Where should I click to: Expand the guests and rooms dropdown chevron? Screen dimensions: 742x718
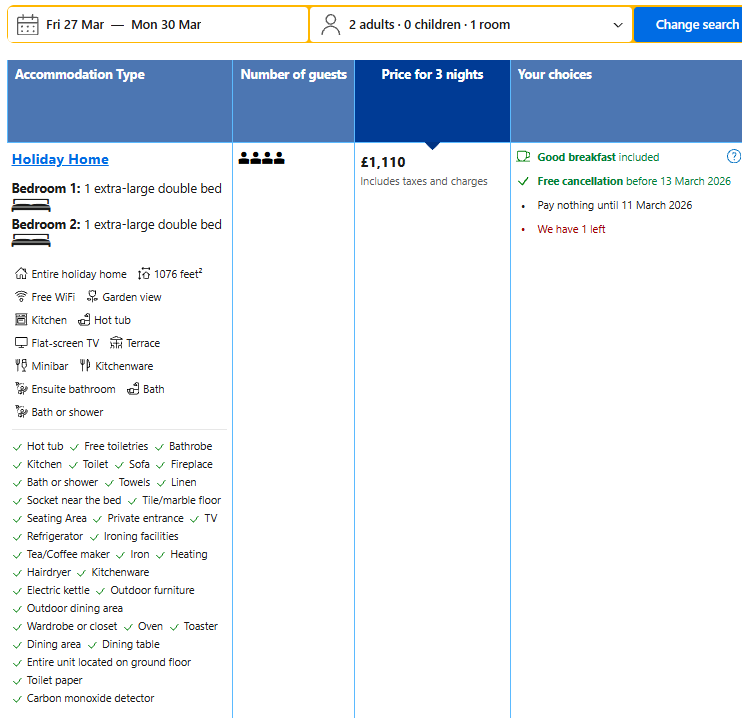click(617, 25)
